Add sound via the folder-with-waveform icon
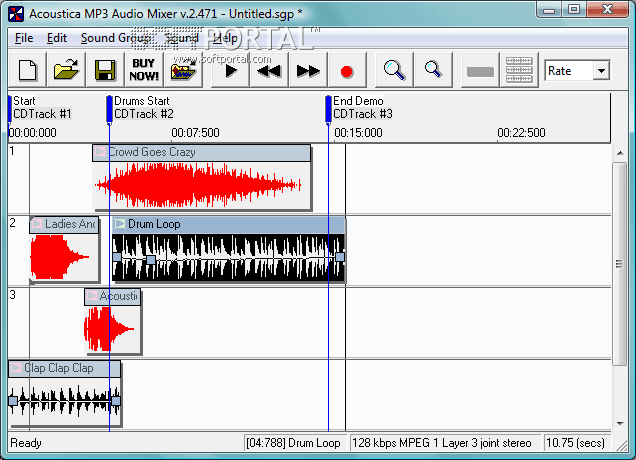This screenshot has width=636, height=460. (x=183, y=70)
